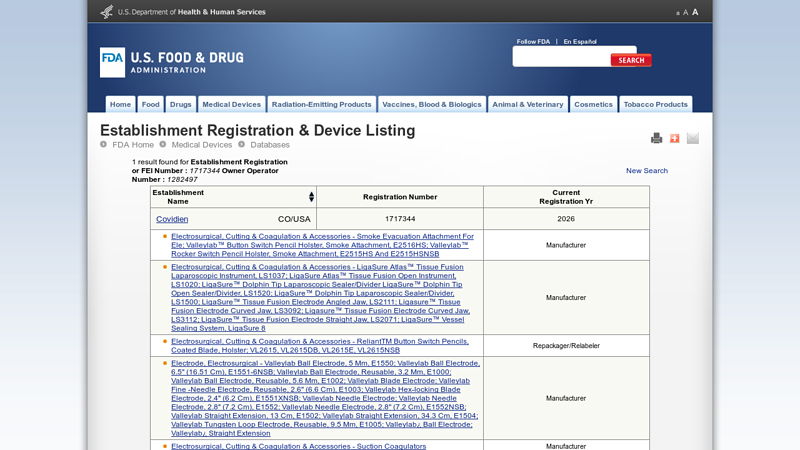800x450 pixels.
Task: Open LigaSure Atlas Tissue Fusion listing
Action: [320, 297]
